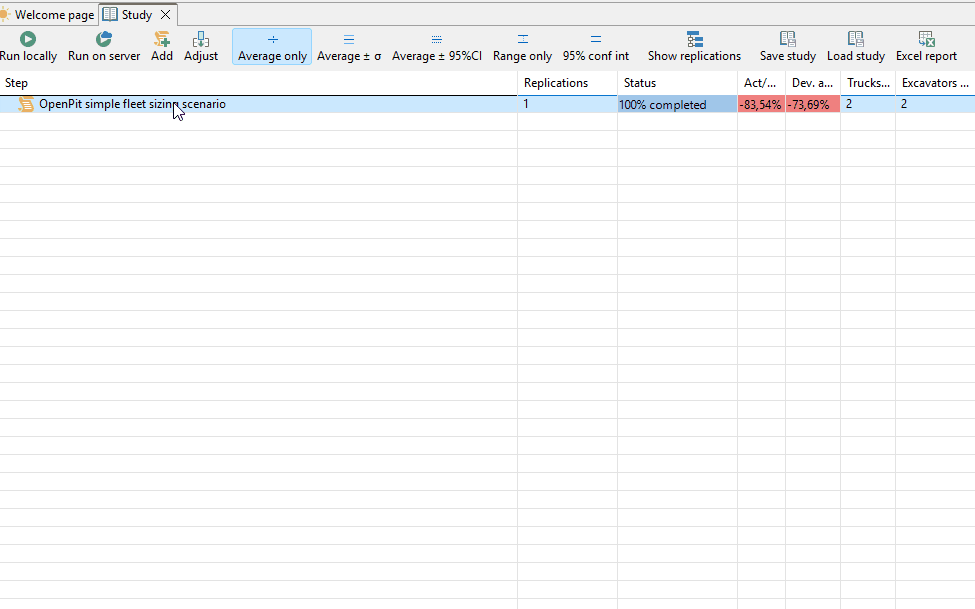The width and height of the screenshot is (975, 609).
Task: Click the -73,69% red cell
Action: click(x=813, y=105)
